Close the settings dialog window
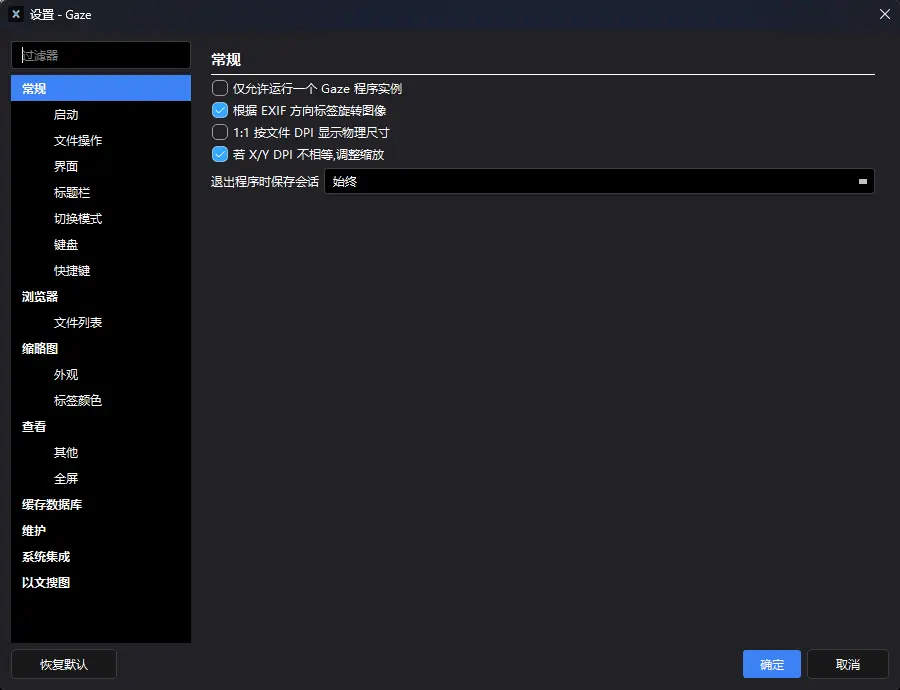 885,14
